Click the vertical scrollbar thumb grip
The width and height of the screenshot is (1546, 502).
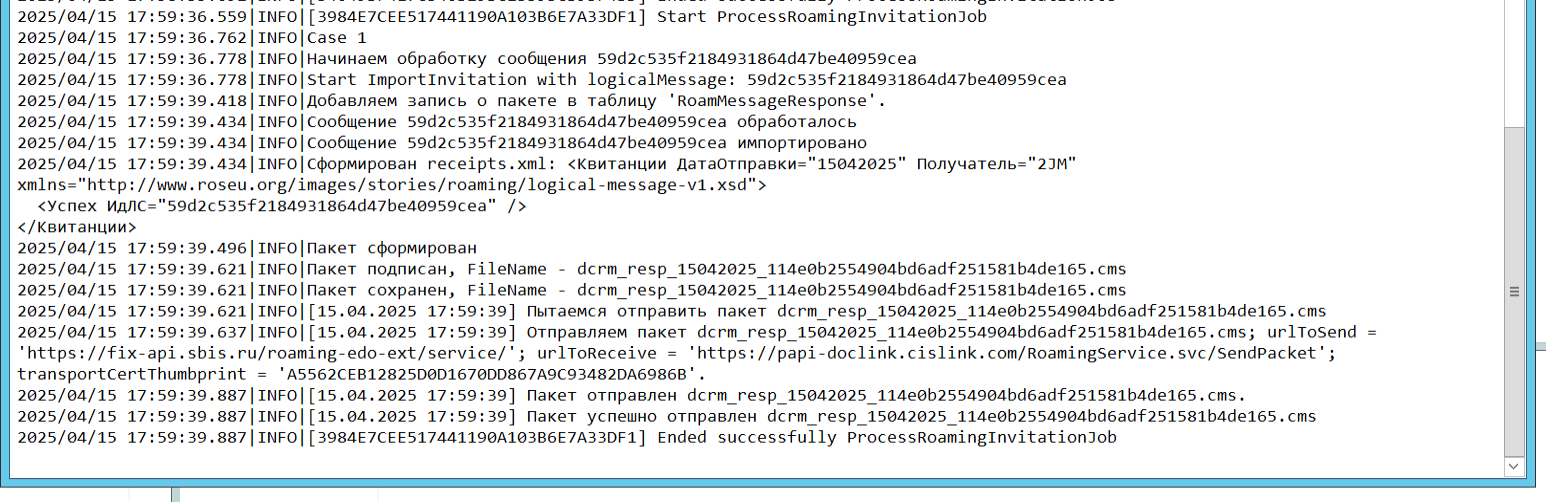click(x=1514, y=291)
